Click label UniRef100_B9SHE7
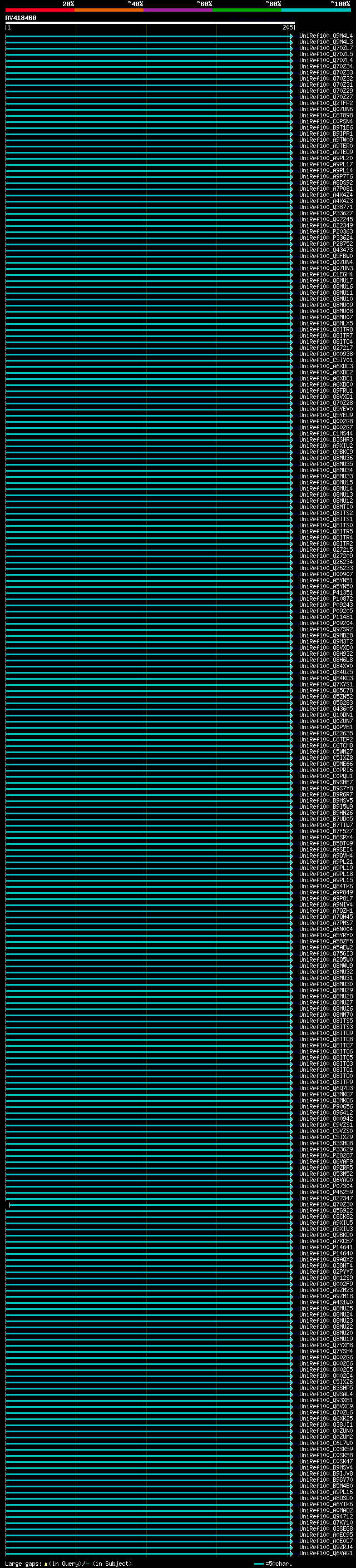 [326, 782]
